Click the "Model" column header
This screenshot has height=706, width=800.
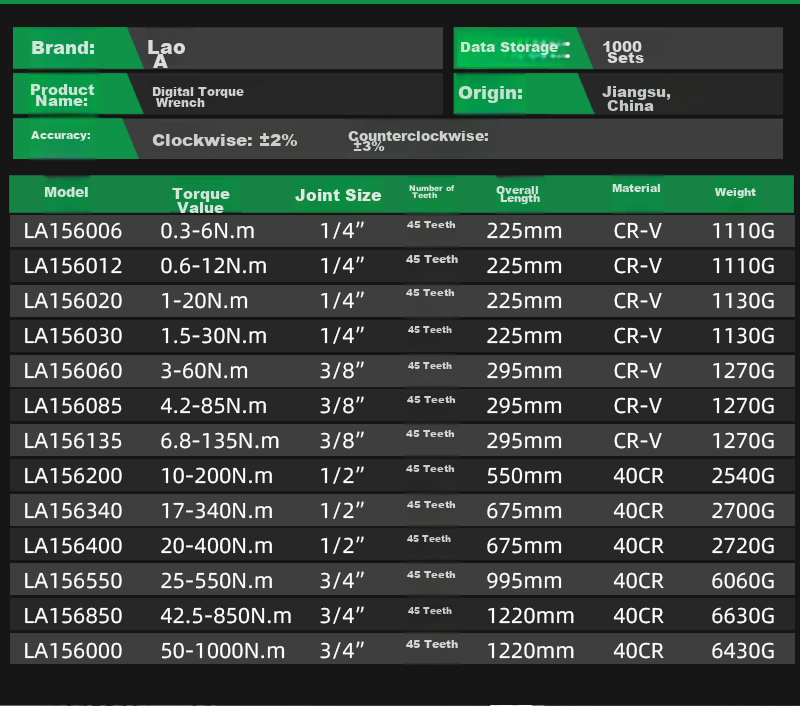(66, 192)
